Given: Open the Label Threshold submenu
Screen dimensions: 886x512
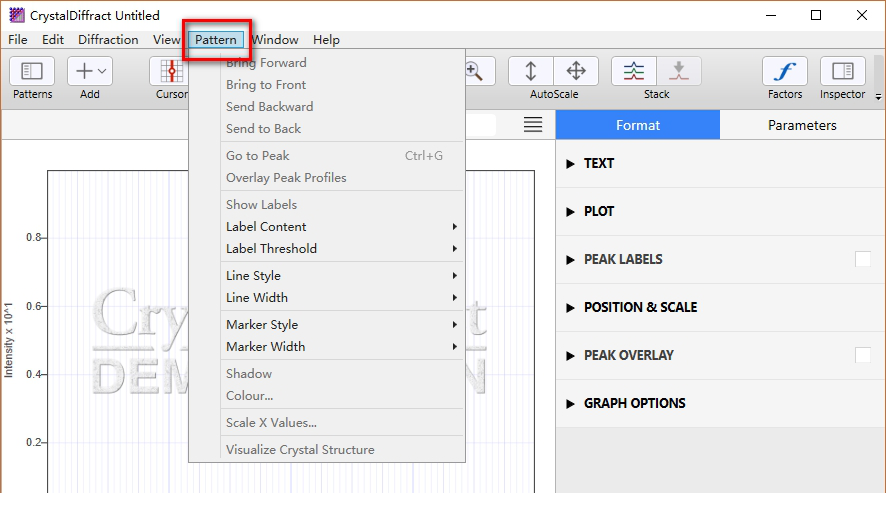Looking at the screenshot, I should (341, 249).
